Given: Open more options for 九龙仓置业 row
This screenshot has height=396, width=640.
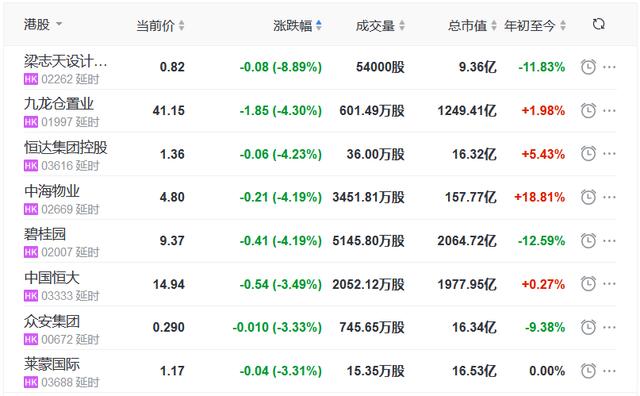Looking at the screenshot, I should tap(609, 111).
